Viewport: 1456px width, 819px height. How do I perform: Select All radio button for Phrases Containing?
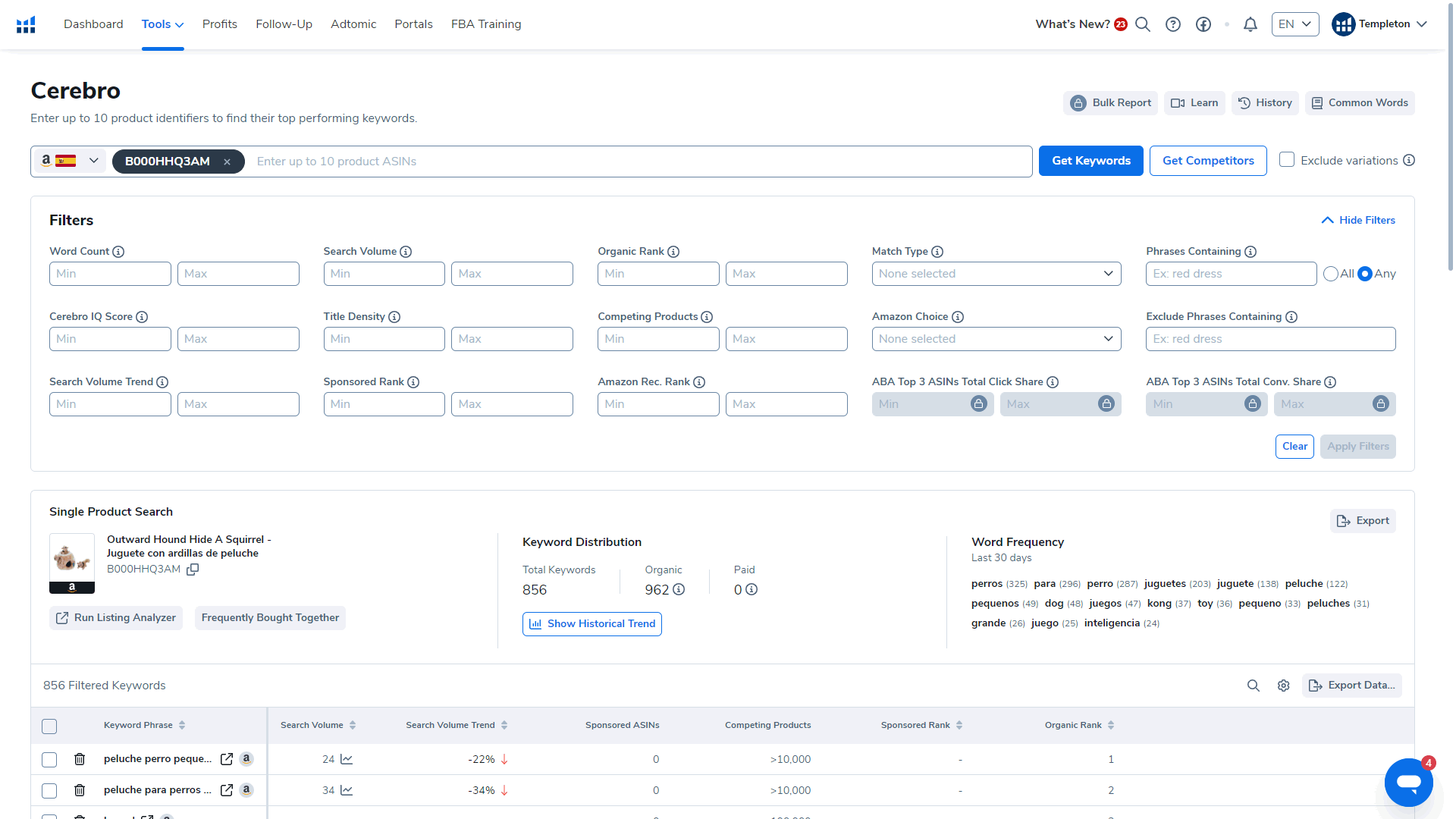(x=1330, y=273)
